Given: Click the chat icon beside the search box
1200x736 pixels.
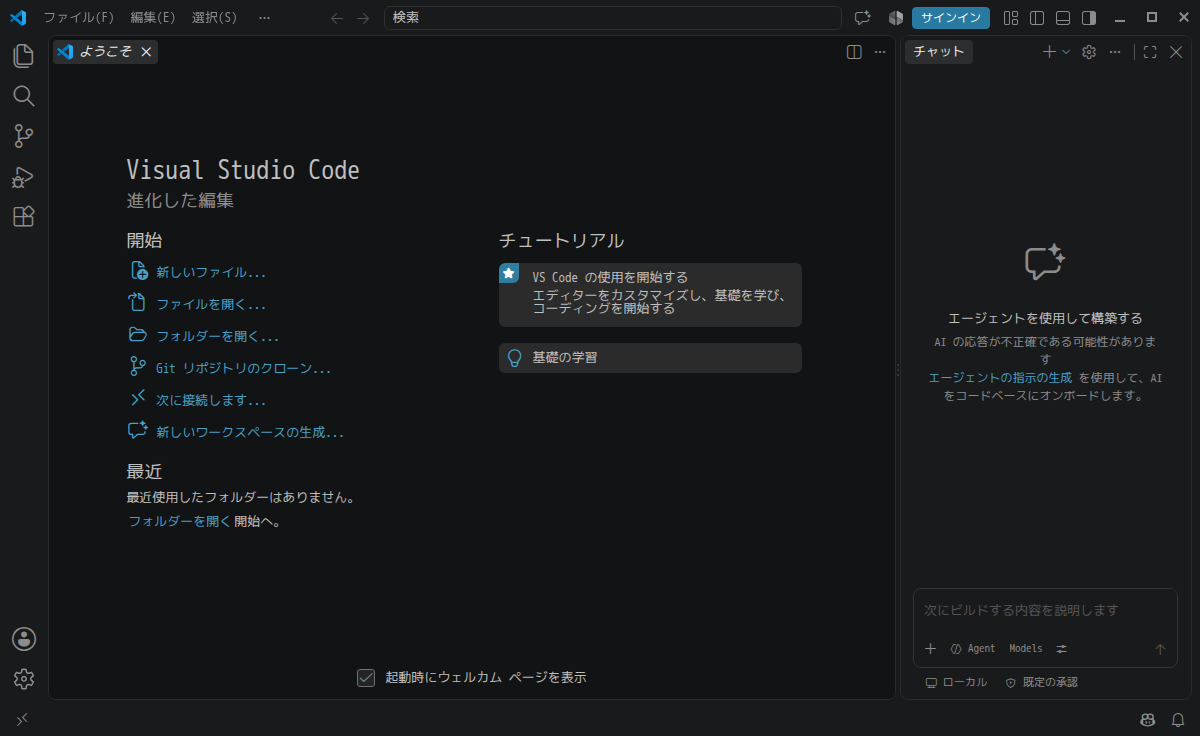Looking at the screenshot, I should pos(862,18).
